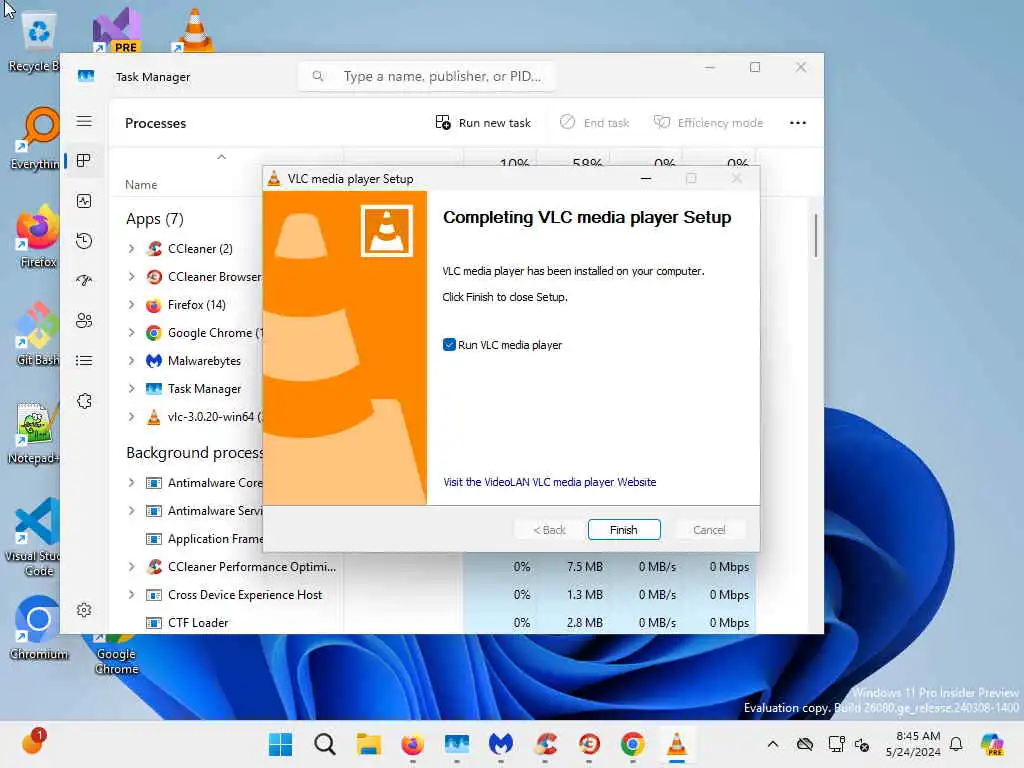Open Task Manager hamburger navigation menu
Screen dimensions: 1024x768
pos(84,121)
